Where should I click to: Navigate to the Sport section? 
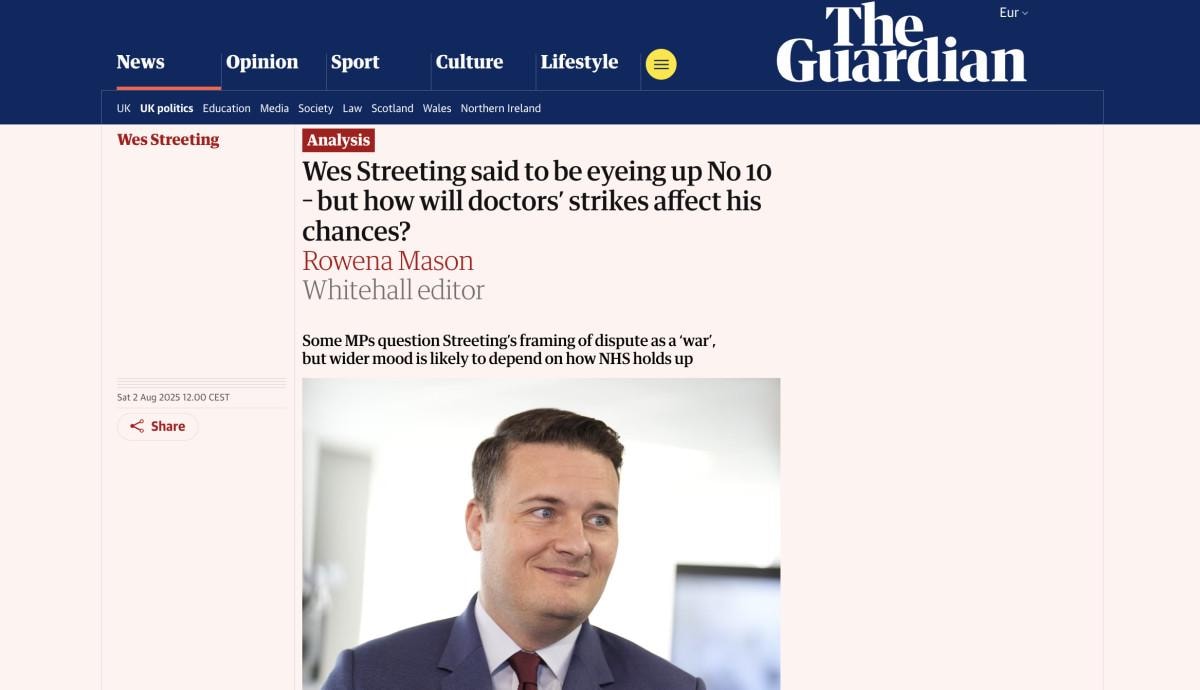[x=355, y=62]
